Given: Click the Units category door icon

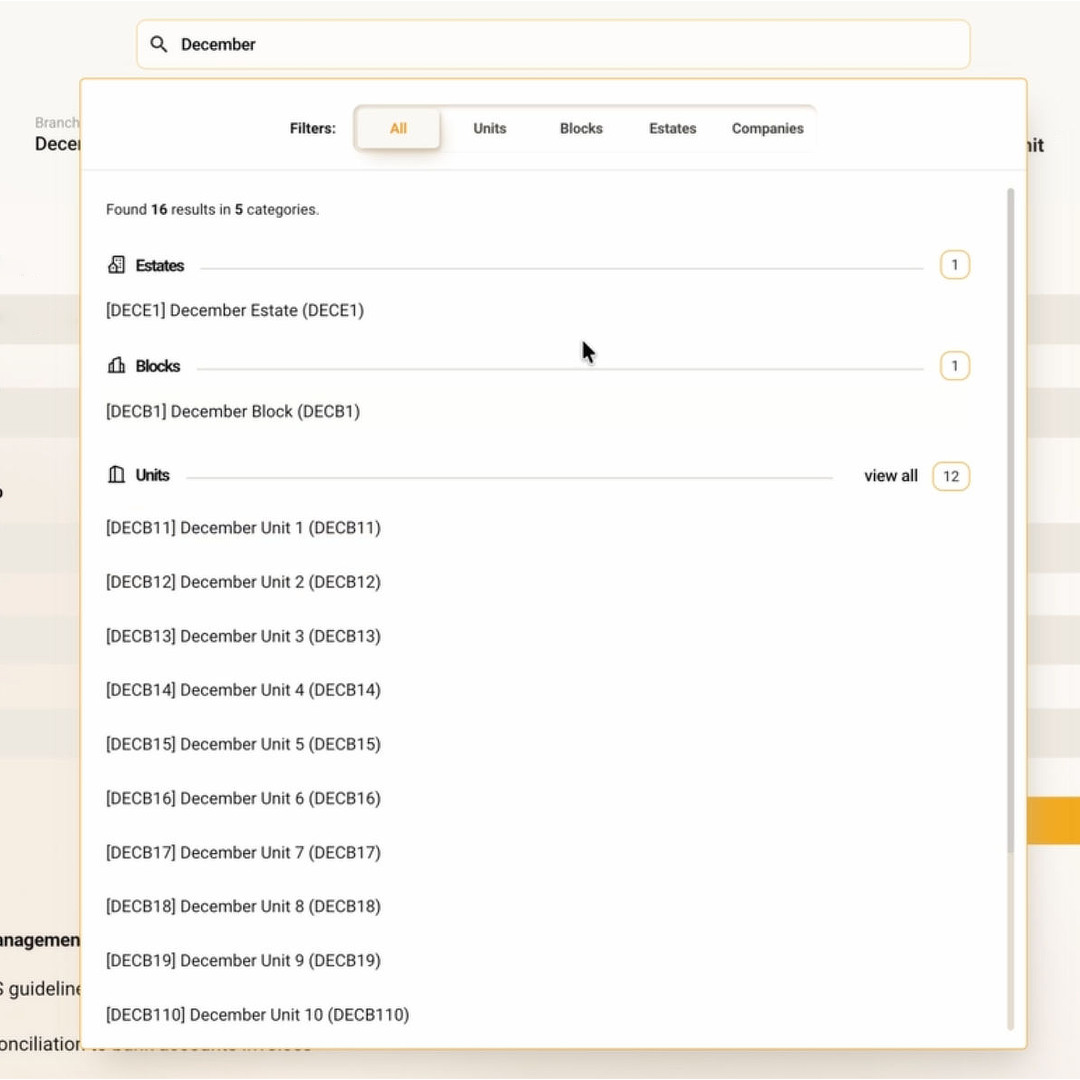Looking at the screenshot, I should pyautogui.click(x=116, y=475).
